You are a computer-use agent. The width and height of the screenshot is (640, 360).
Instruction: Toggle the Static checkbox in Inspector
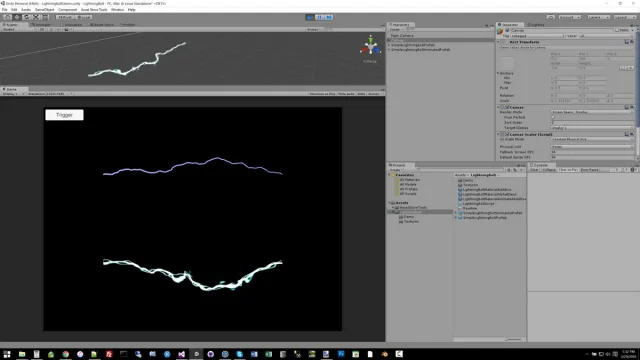(x=618, y=31)
